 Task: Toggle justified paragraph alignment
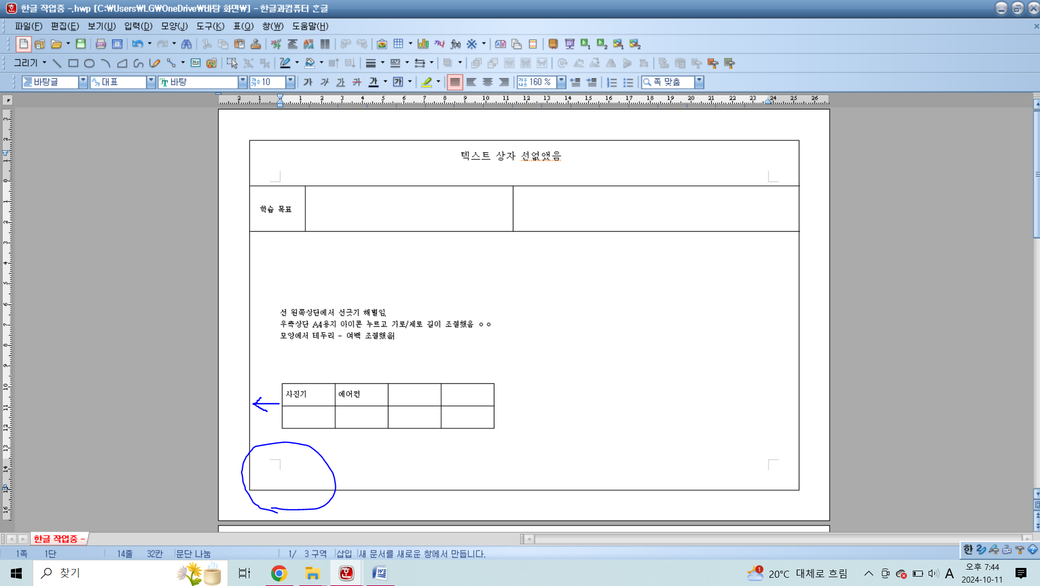455,82
